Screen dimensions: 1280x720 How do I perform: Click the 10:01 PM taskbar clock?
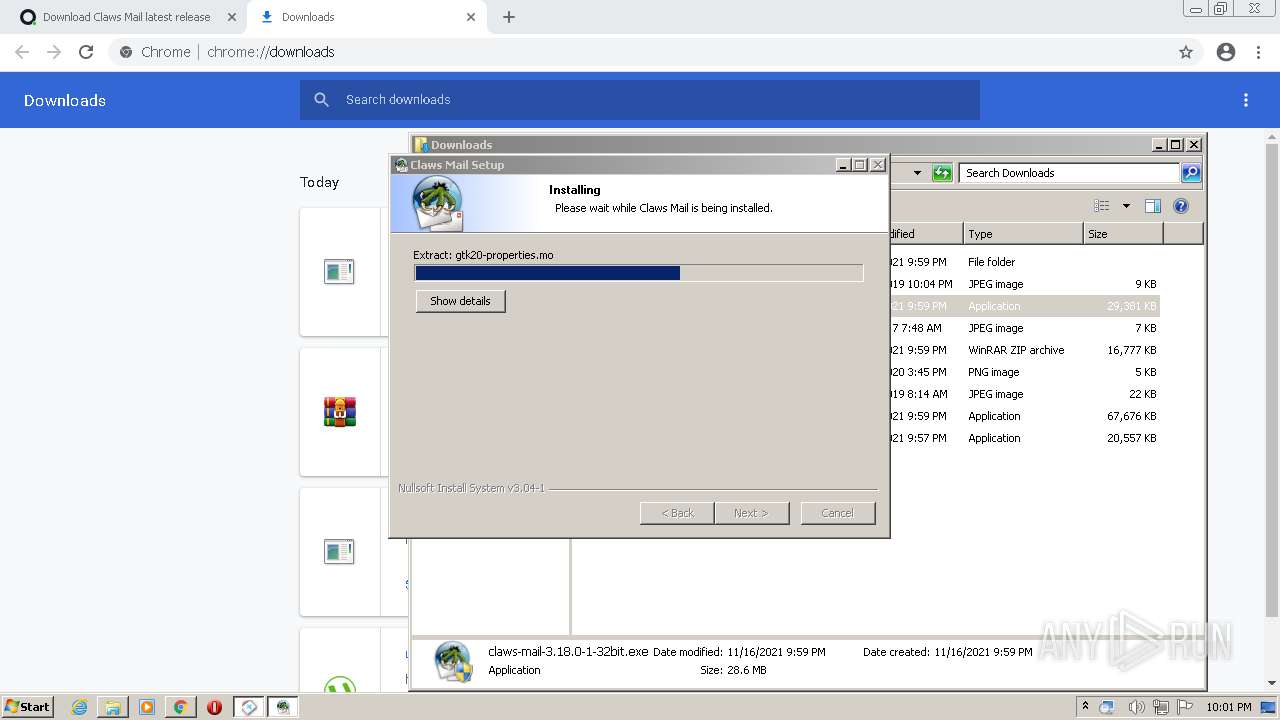point(1229,707)
